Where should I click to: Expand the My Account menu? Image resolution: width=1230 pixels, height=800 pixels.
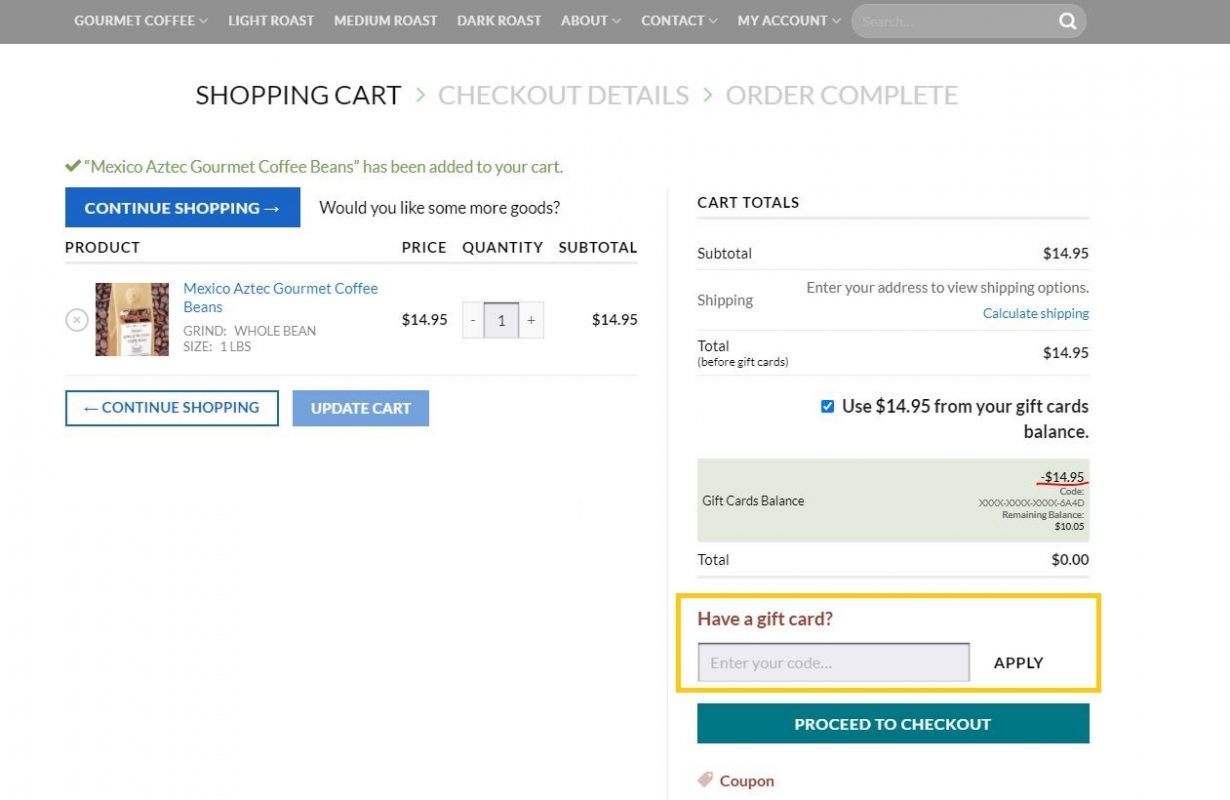click(x=788, y=20)
